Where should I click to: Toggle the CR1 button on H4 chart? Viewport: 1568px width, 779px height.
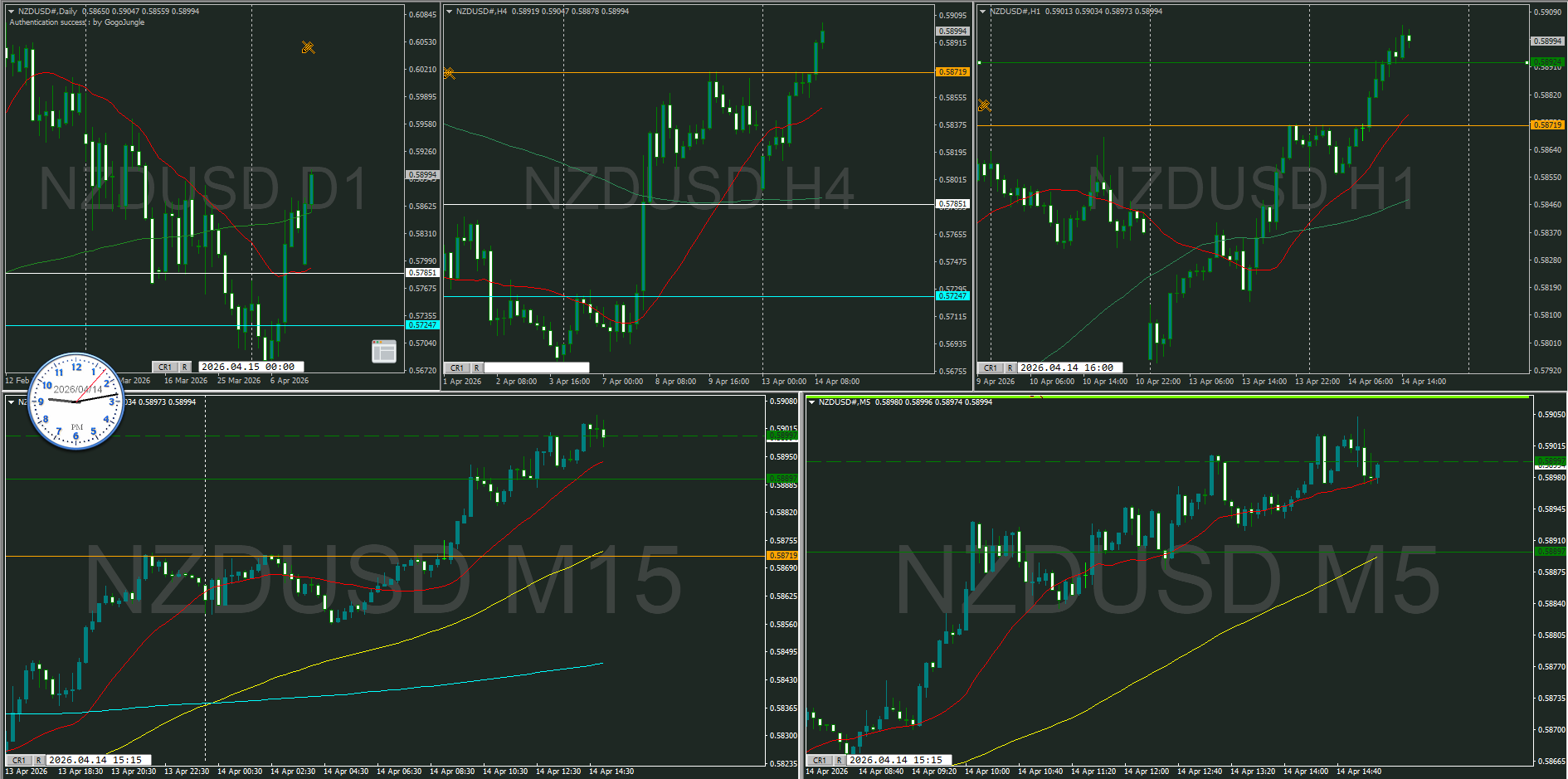457,368
